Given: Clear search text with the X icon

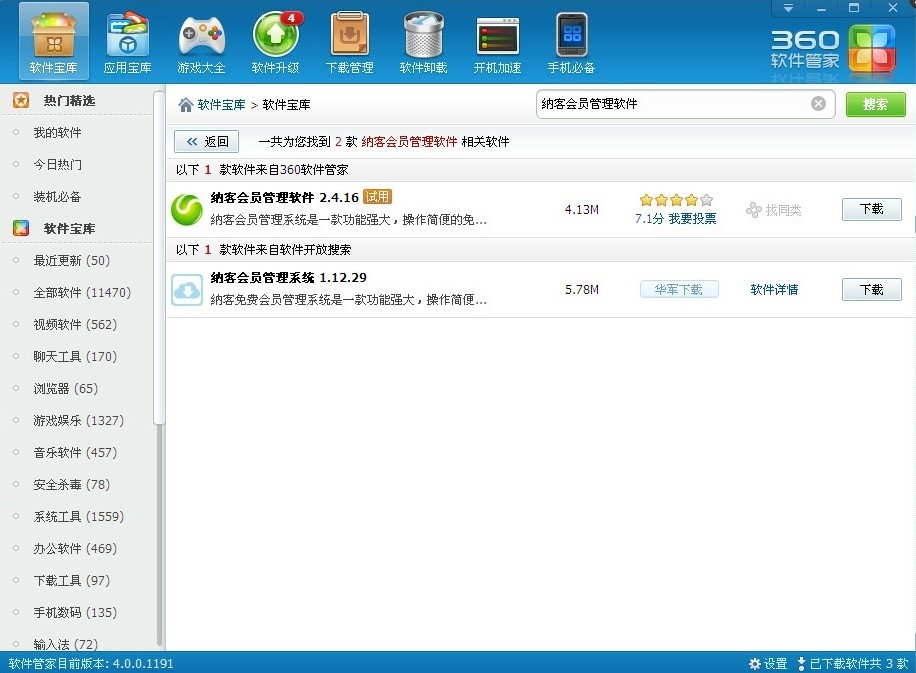Looking at the screenshot, I should 818,104.
